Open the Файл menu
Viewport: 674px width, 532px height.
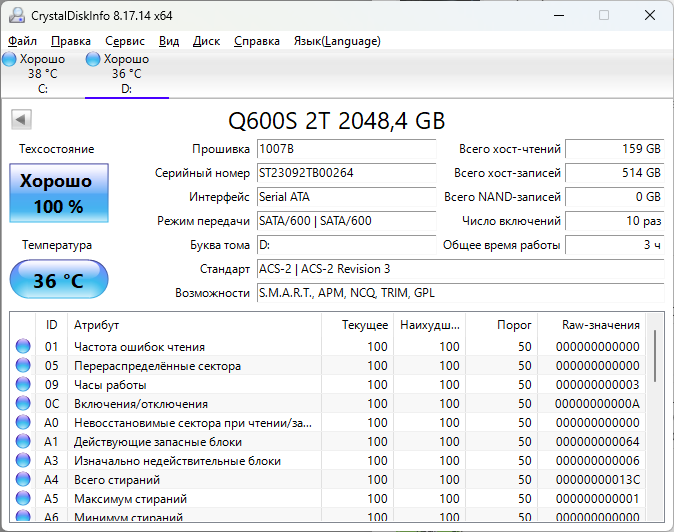click(x=22, y=41)
